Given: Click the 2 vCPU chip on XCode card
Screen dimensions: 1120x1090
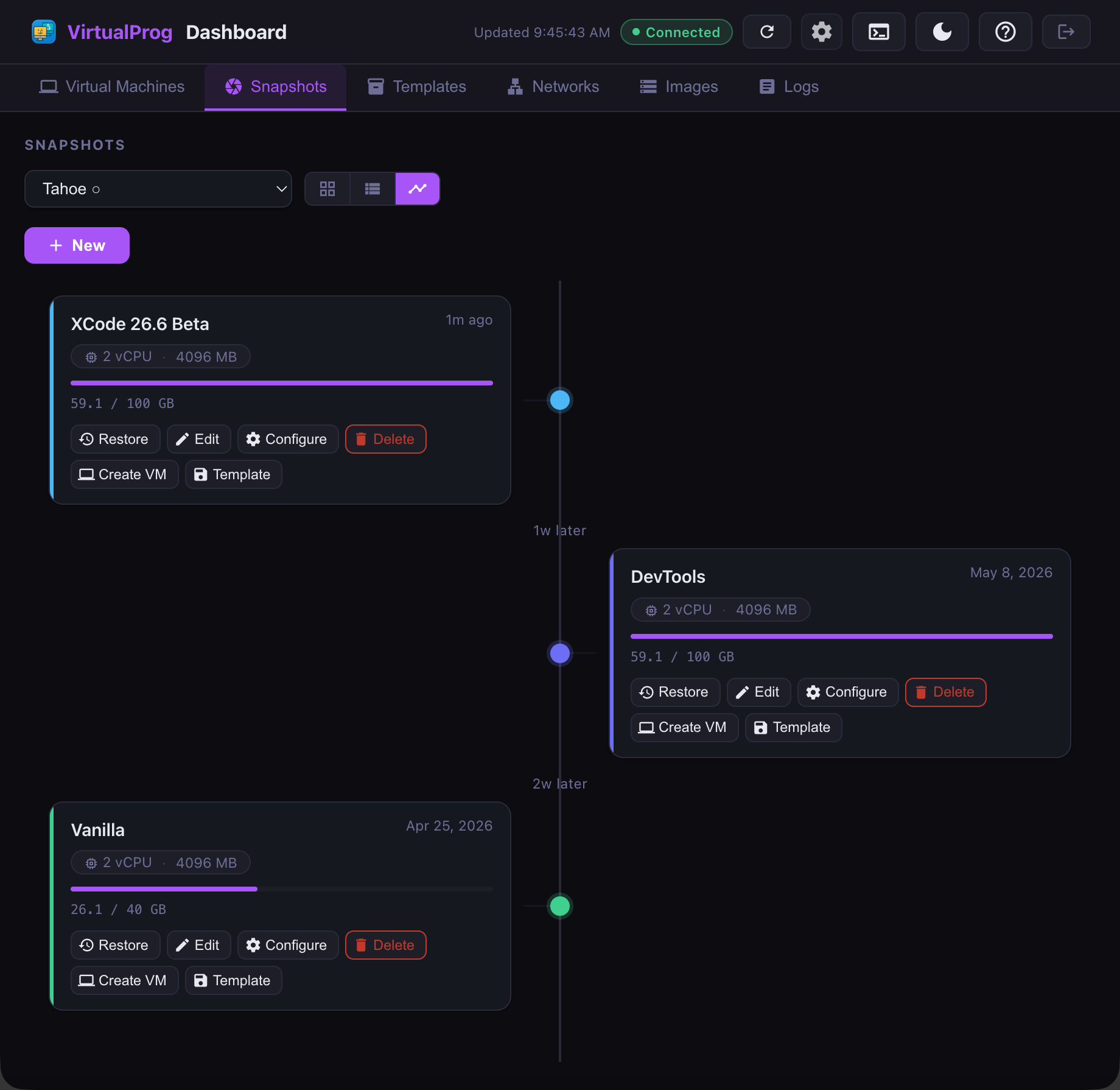Looking at the screenshot, I should click(x=161, y=357).
